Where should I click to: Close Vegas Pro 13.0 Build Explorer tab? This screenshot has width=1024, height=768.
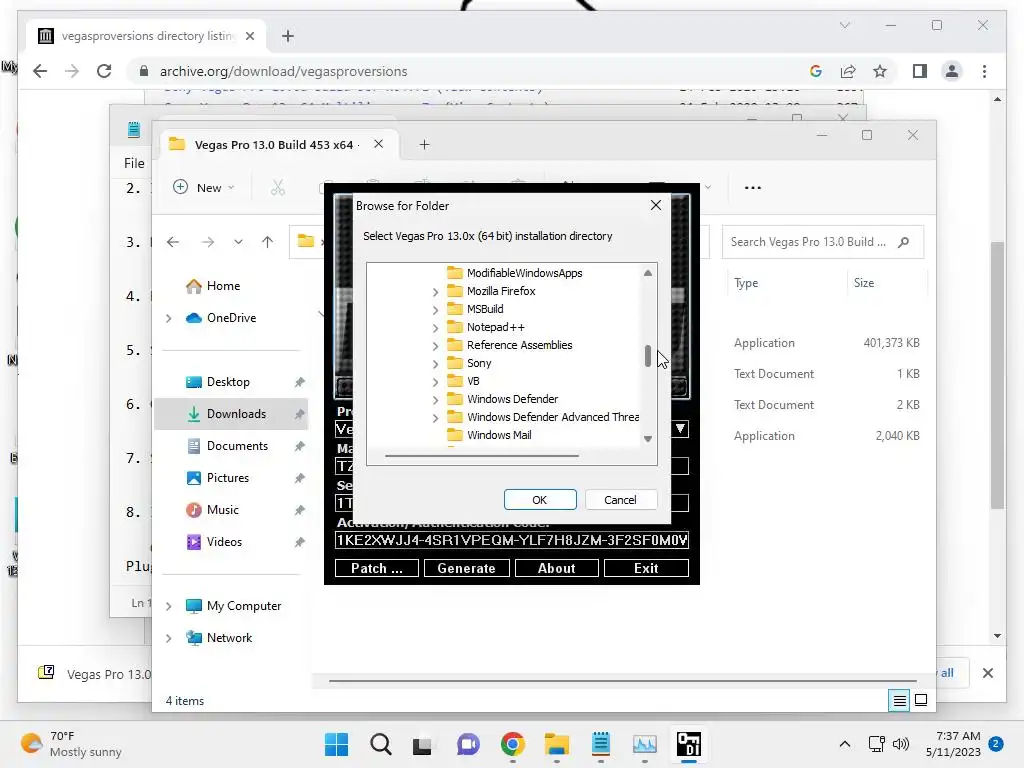coord(378,144)
